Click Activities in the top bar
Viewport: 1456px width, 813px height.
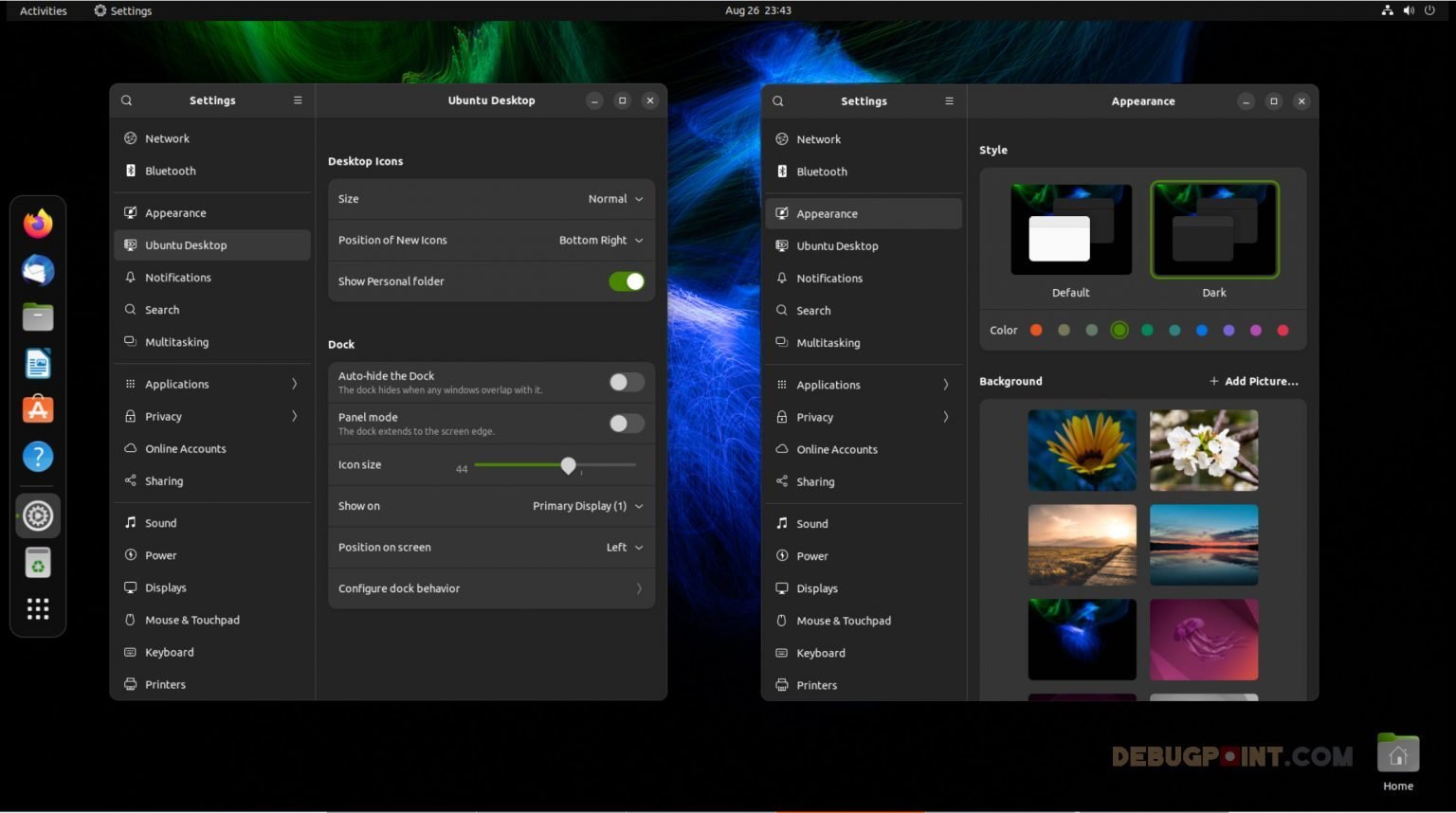tap(44, 10)
